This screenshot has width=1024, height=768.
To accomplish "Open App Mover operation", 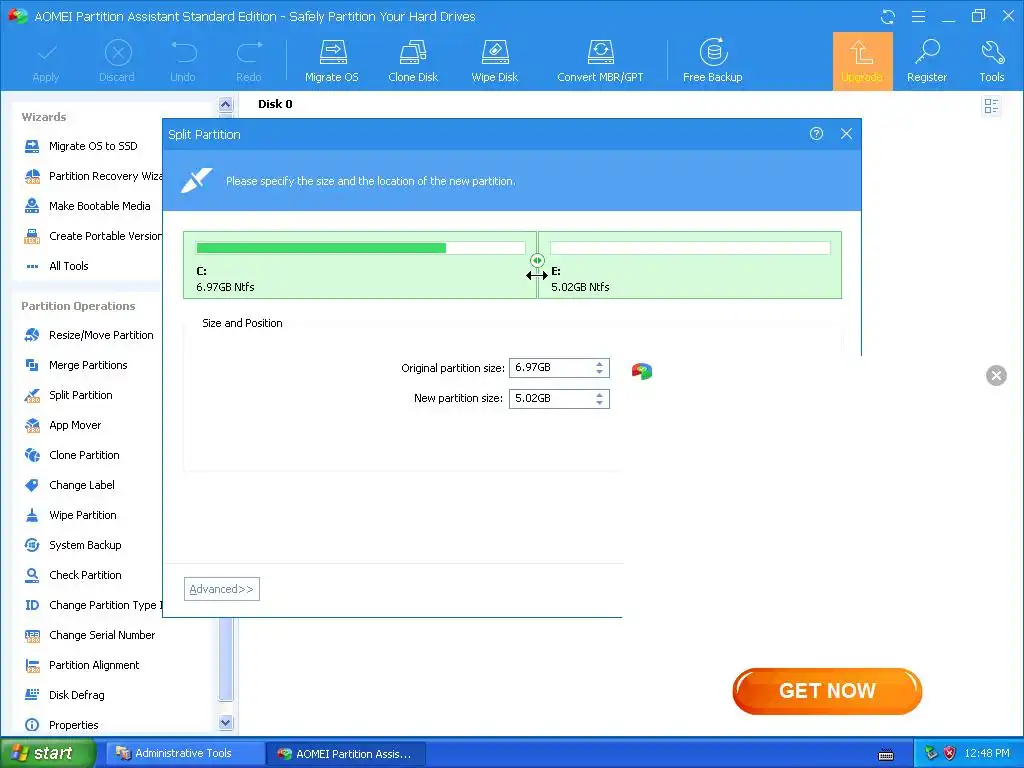I will 63,425.
